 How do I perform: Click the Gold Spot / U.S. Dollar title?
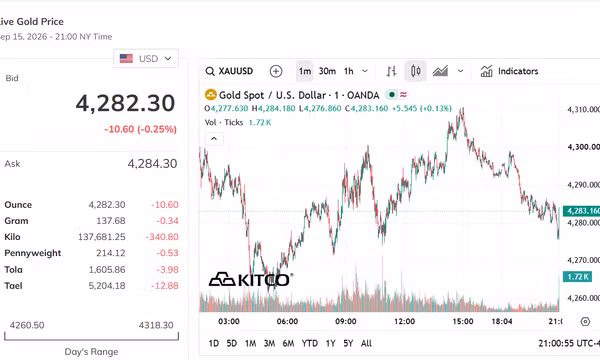[x=299, y=95]
